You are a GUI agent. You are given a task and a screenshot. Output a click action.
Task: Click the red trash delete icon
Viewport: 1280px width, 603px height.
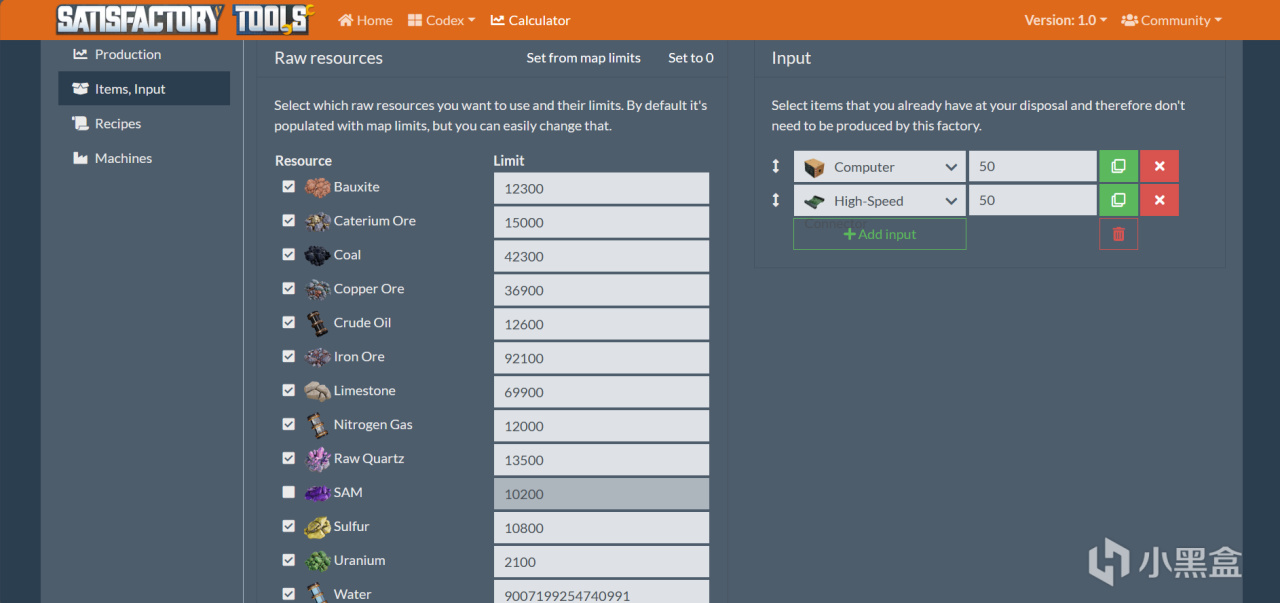pos(1118,234)
